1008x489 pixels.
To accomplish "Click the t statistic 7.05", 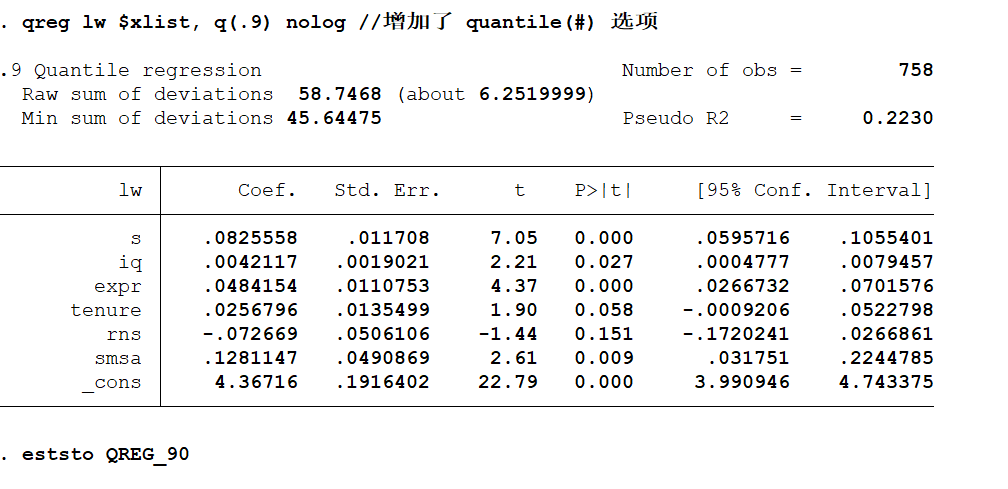I will click(514, 238).
